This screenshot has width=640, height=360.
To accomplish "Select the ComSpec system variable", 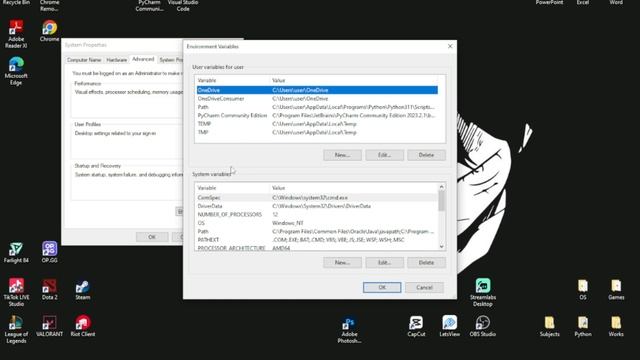I will pos(317,198).
